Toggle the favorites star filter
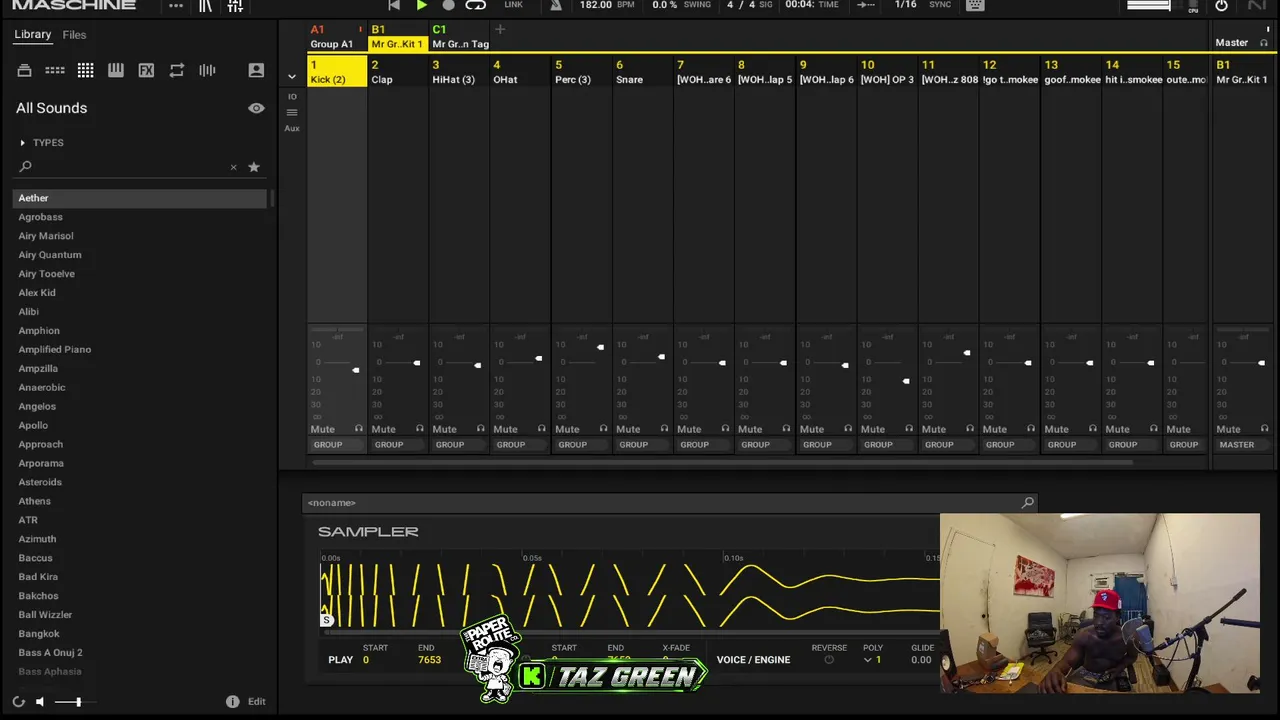Viewport: 1280px width, 720px height. point(254,167)
